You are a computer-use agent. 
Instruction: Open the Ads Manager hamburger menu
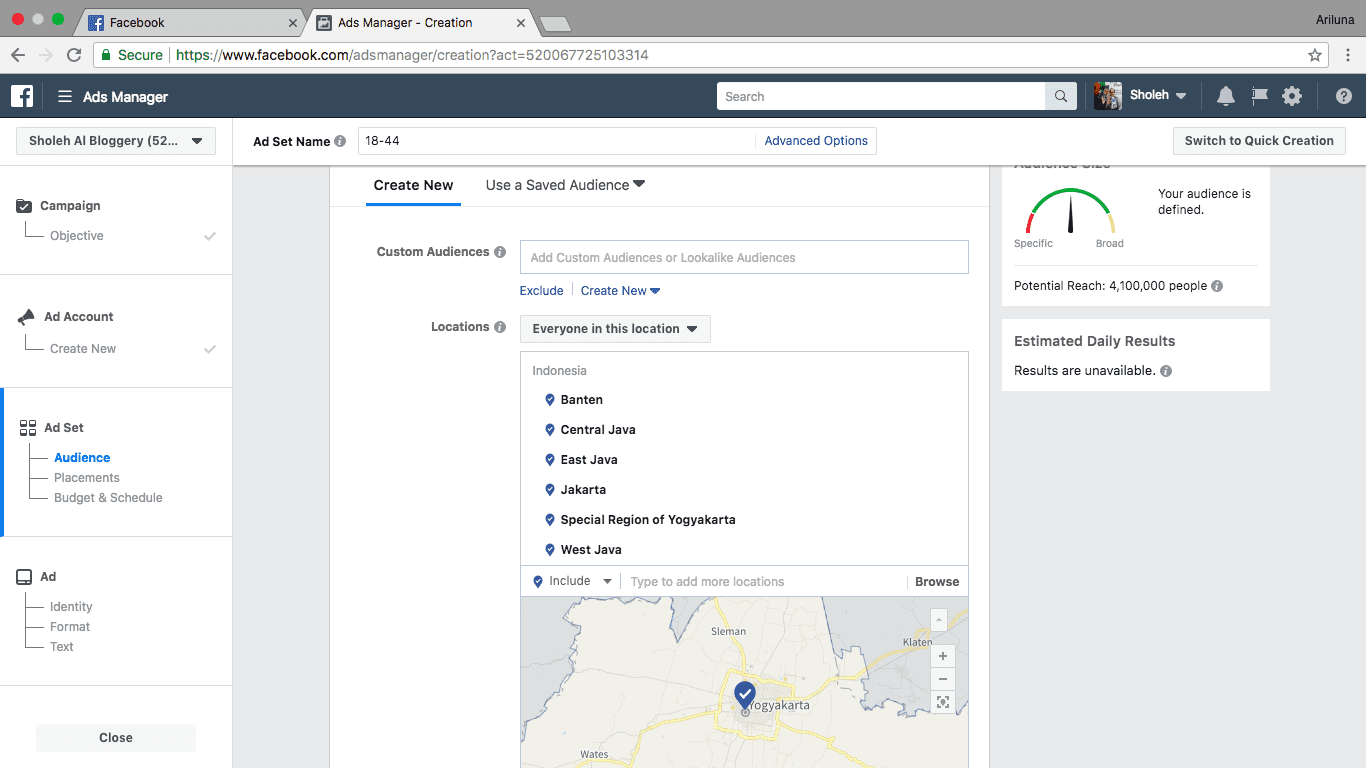tap(65, 96)
